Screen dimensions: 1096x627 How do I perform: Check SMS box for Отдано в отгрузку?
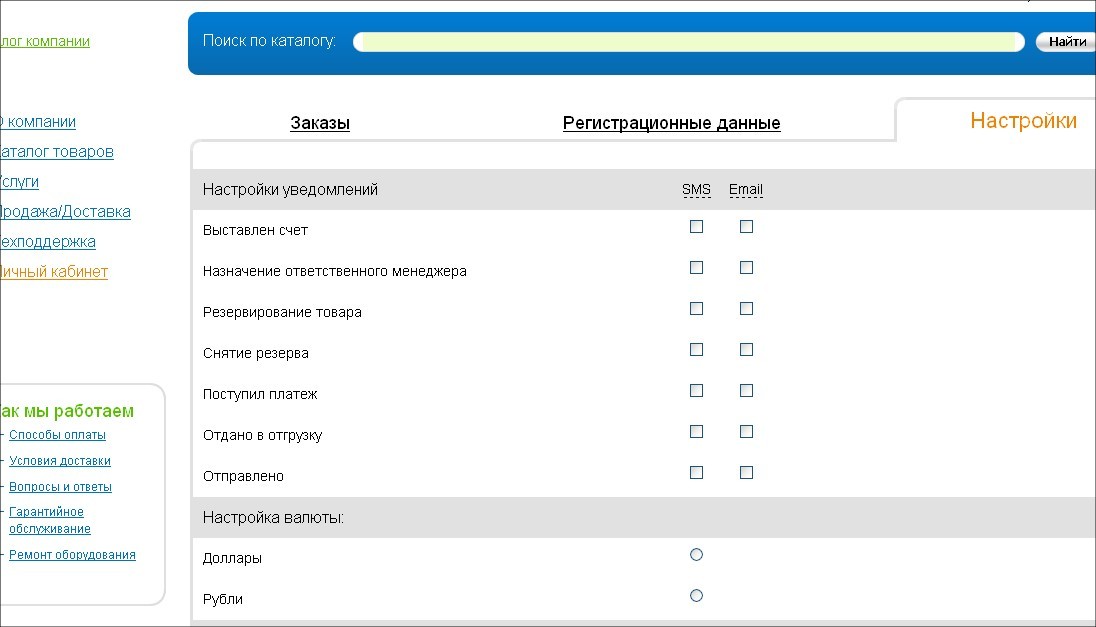pos(696,432)
